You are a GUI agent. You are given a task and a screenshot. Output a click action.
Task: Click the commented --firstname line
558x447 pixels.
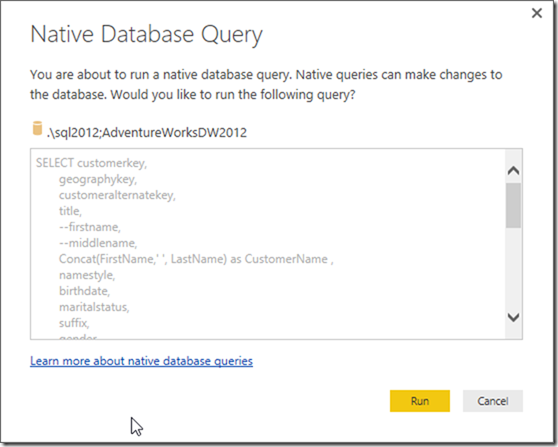90,227
